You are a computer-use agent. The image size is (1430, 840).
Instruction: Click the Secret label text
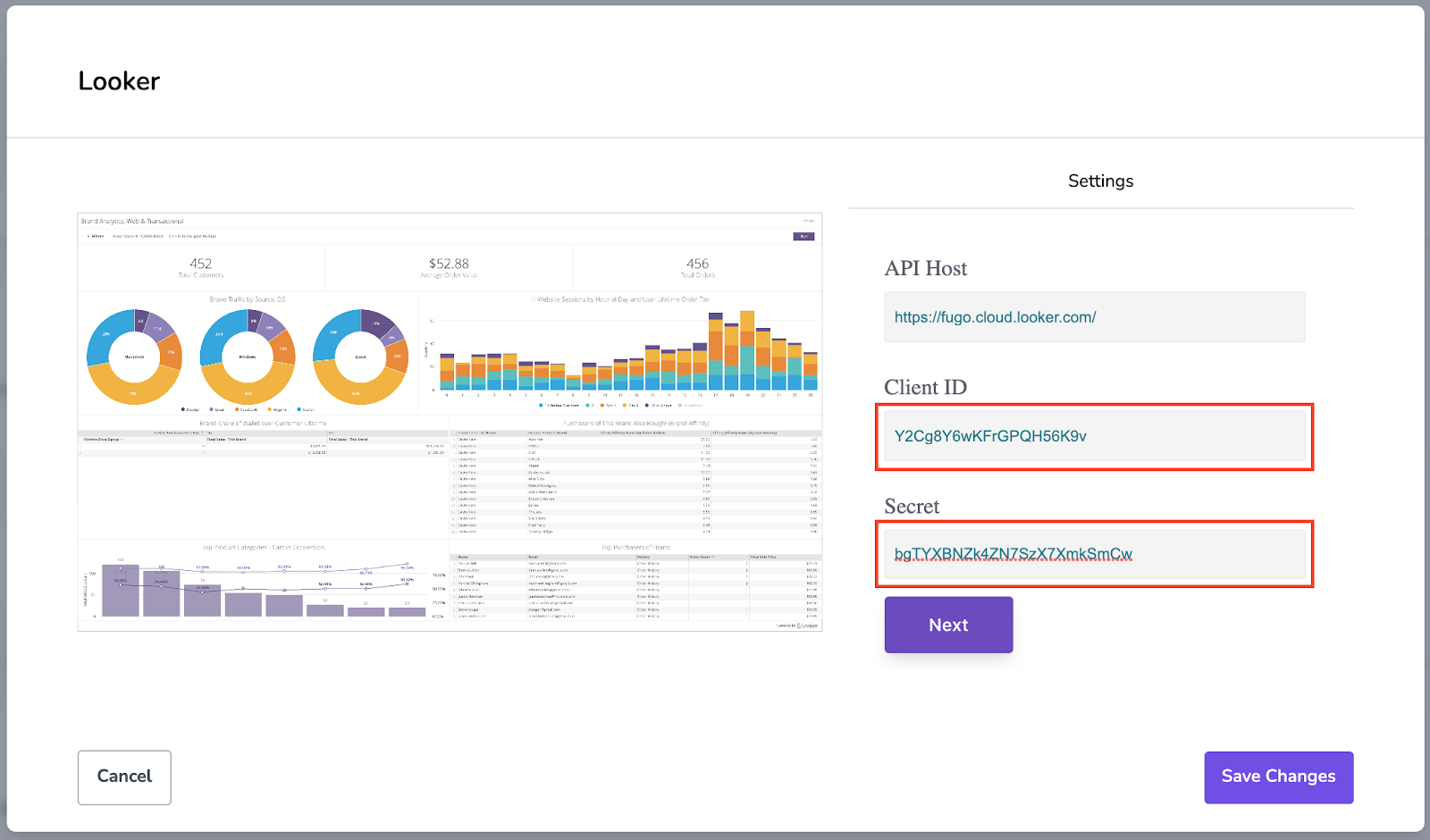point(912,507)
